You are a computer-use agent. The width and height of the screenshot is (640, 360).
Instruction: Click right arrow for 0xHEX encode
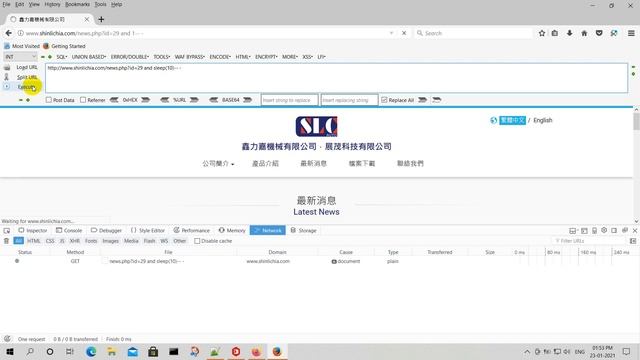[x=145, y=100]
